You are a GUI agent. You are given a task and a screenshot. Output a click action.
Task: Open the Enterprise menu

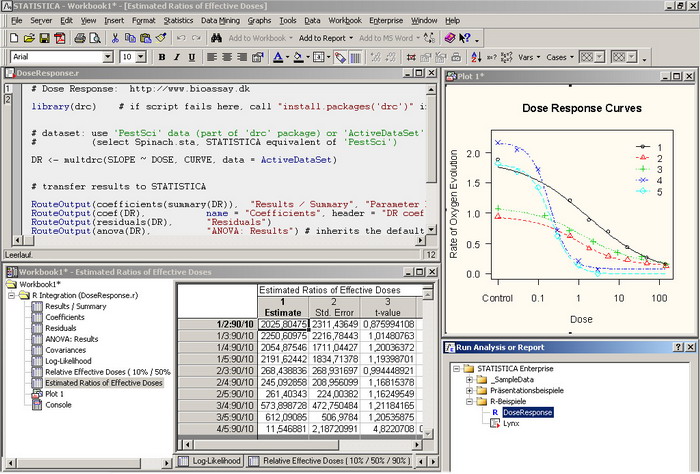pos(386,21)
